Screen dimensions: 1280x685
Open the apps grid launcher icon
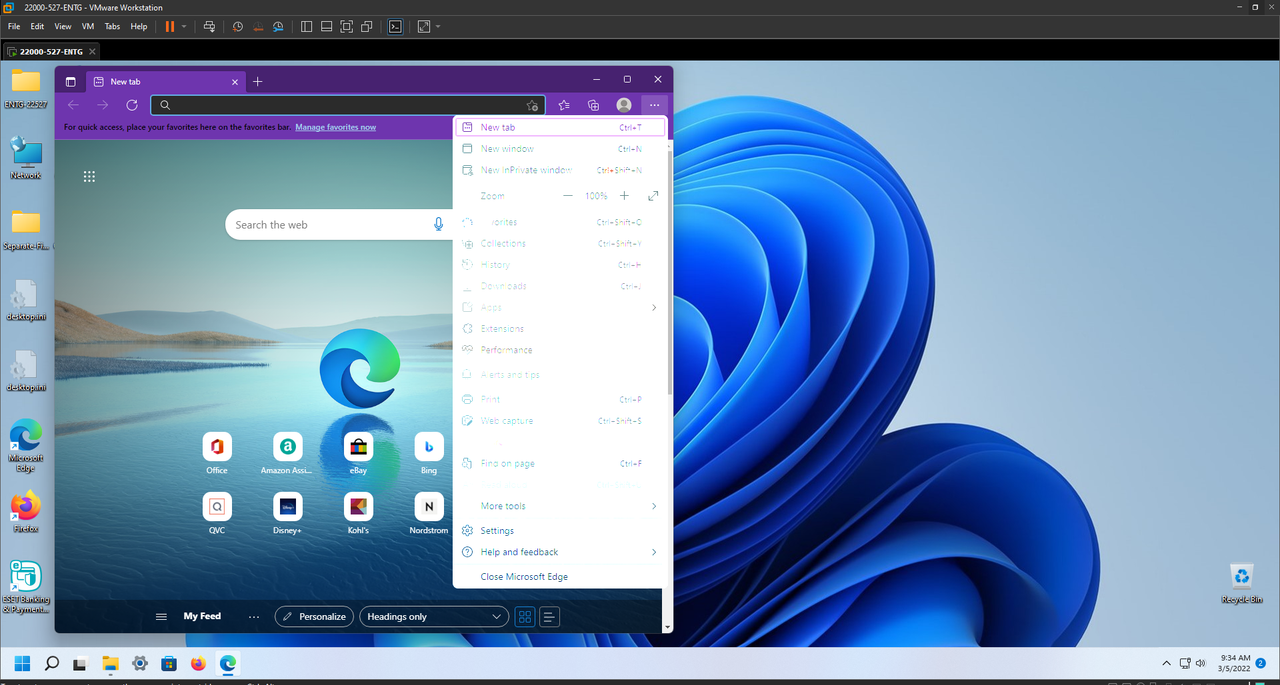pos(89,176)
